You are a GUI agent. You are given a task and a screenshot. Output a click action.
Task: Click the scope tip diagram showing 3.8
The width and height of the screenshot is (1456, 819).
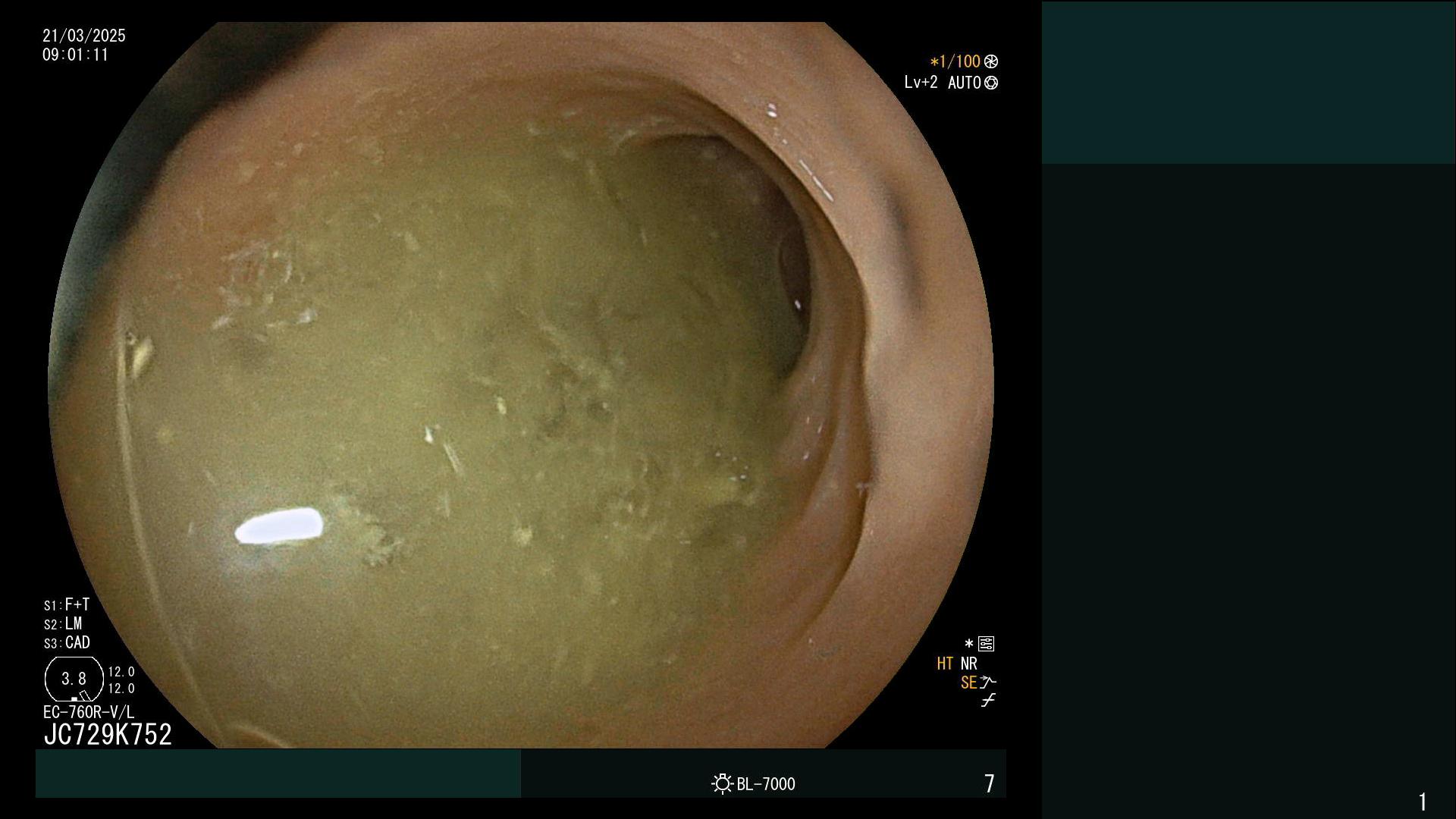(x=74, y=679)
